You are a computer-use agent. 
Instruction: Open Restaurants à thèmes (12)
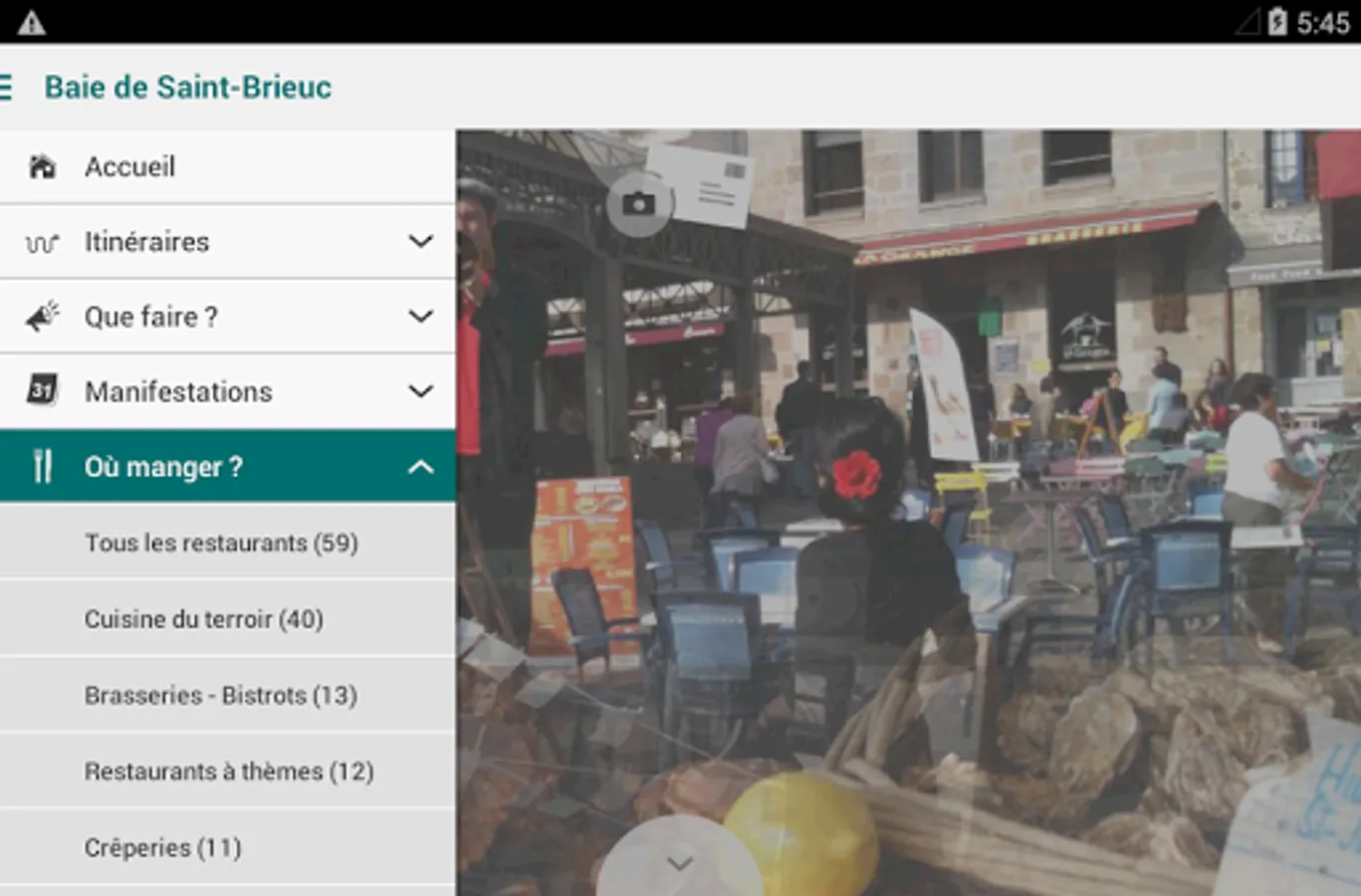click(228, 772)
